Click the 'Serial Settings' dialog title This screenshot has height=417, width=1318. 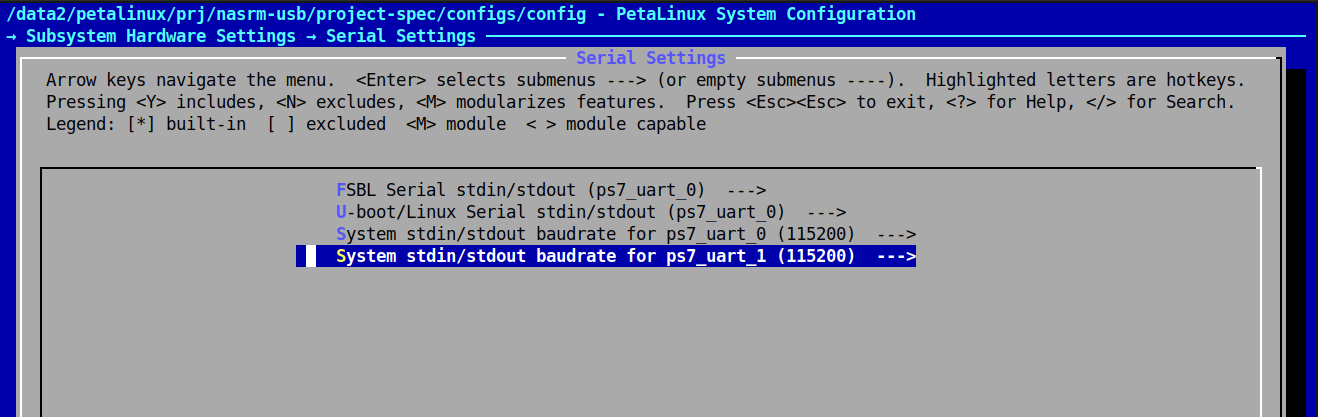651,58
